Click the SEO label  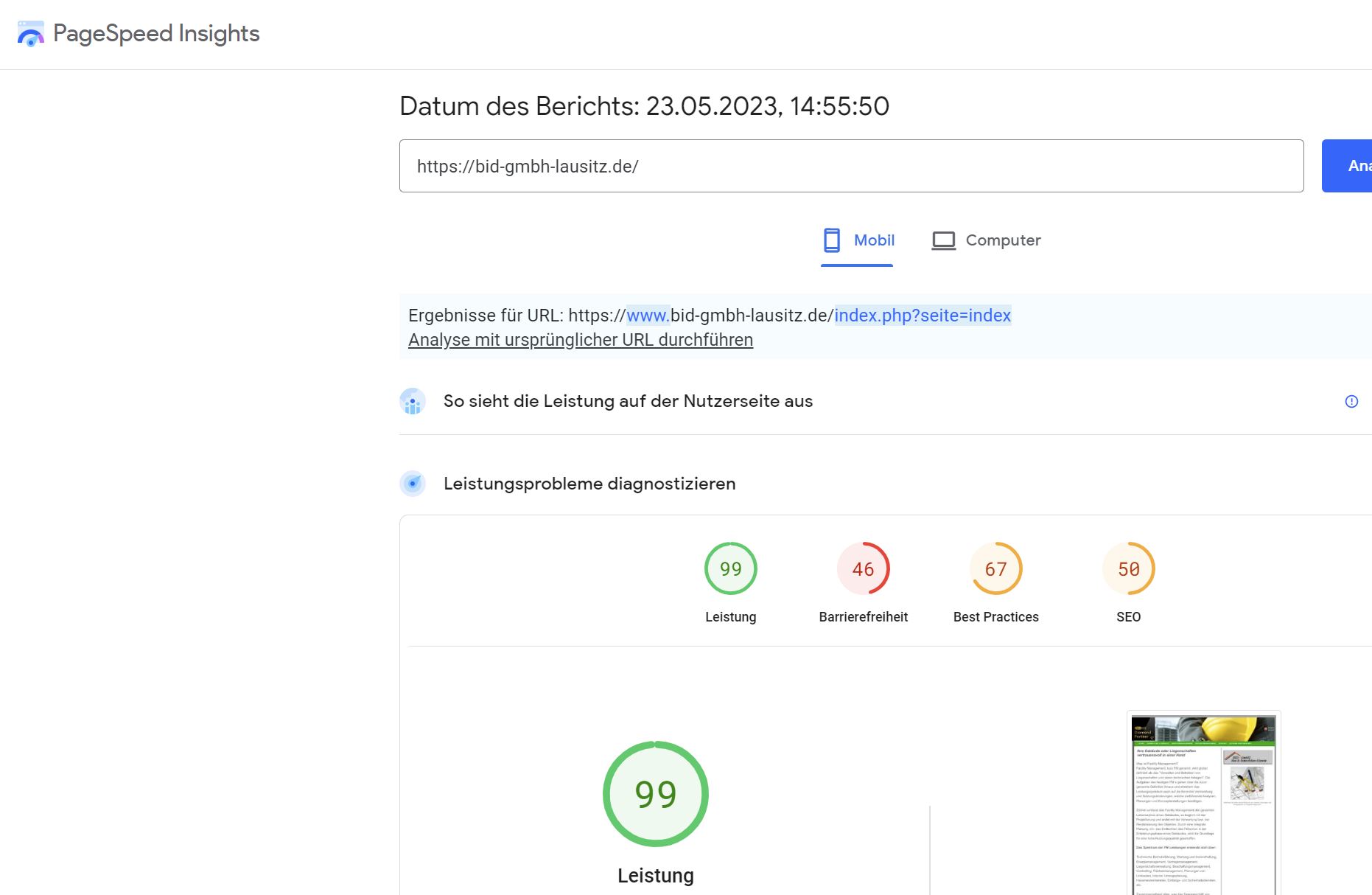tap(1129, 617)
